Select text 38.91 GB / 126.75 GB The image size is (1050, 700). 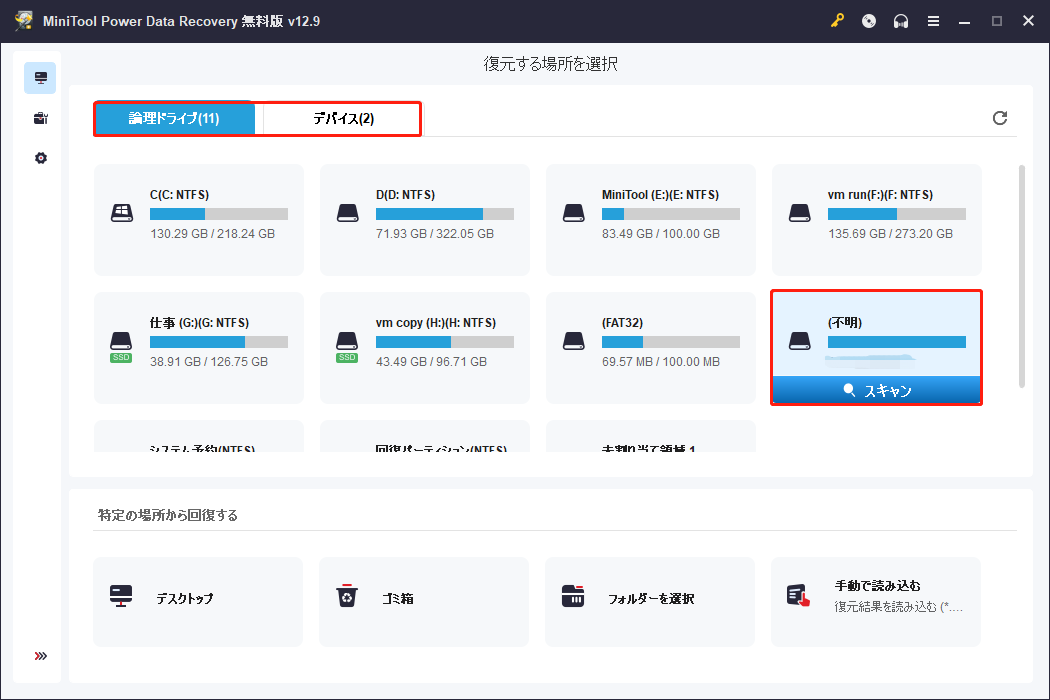(209, 362)
